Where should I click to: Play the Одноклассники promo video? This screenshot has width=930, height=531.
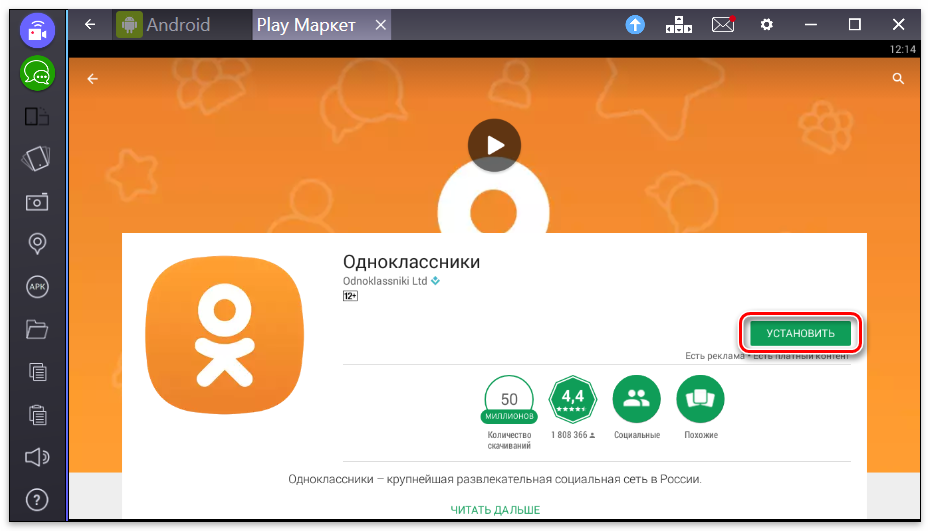pos(494,145)
